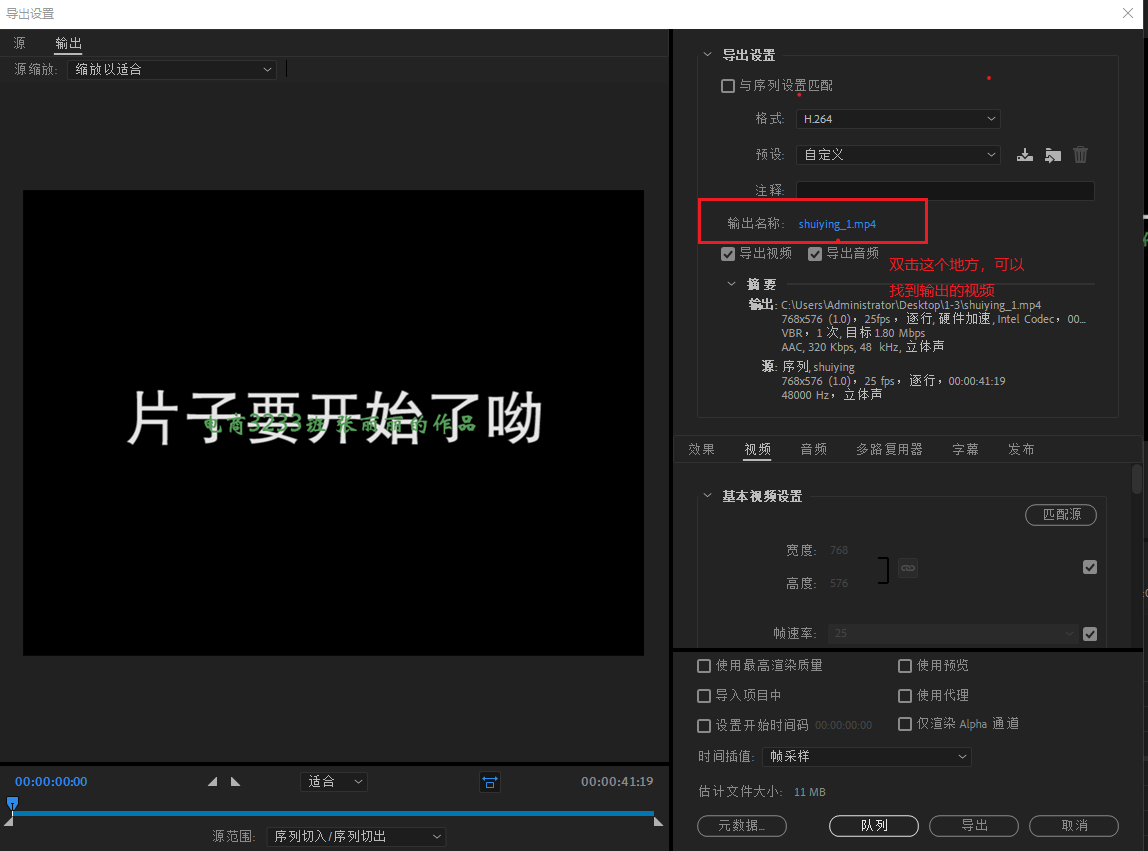Click the video preview frame
The height and width of the screenshot is (851, 1148).
(x=333, y=423)
